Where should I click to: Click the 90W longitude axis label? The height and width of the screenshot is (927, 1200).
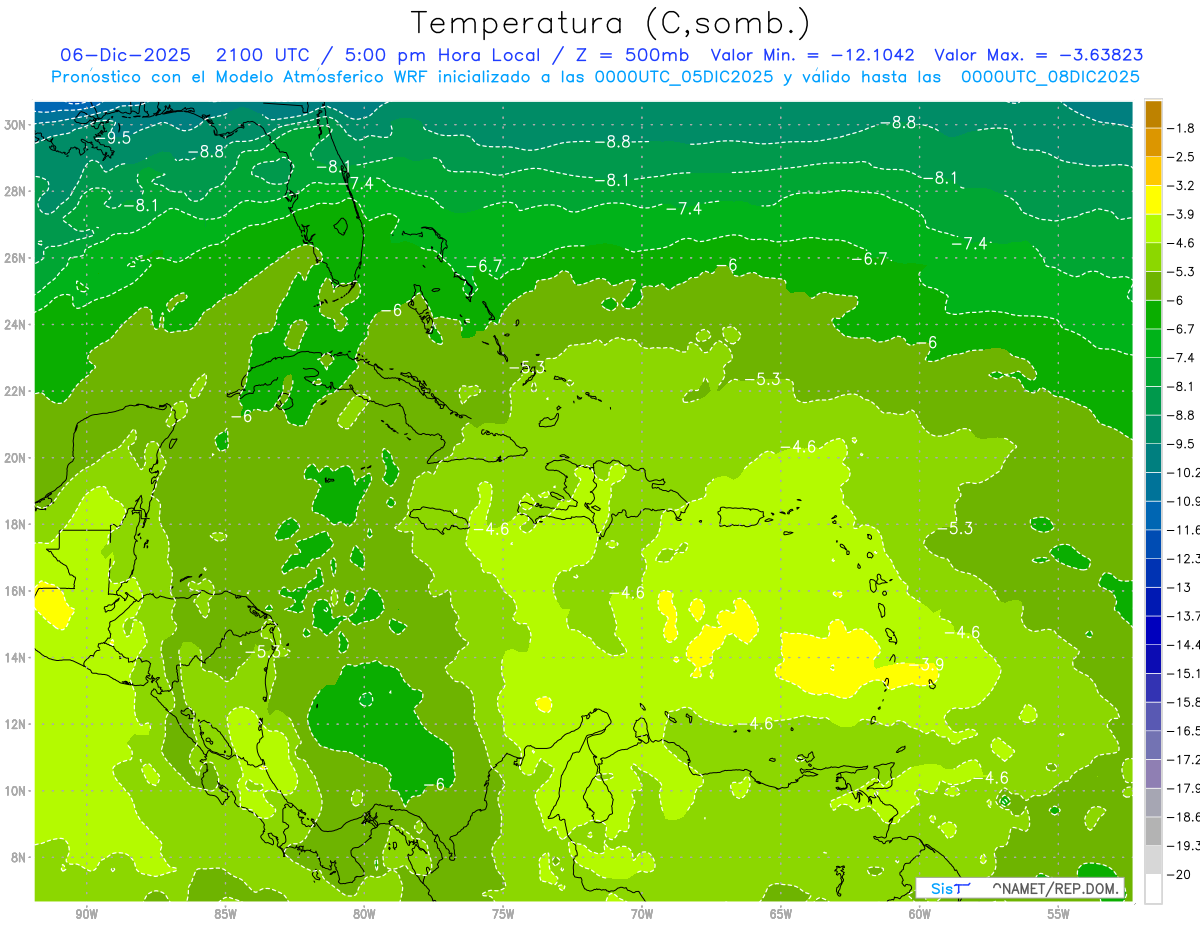(86, 914)
